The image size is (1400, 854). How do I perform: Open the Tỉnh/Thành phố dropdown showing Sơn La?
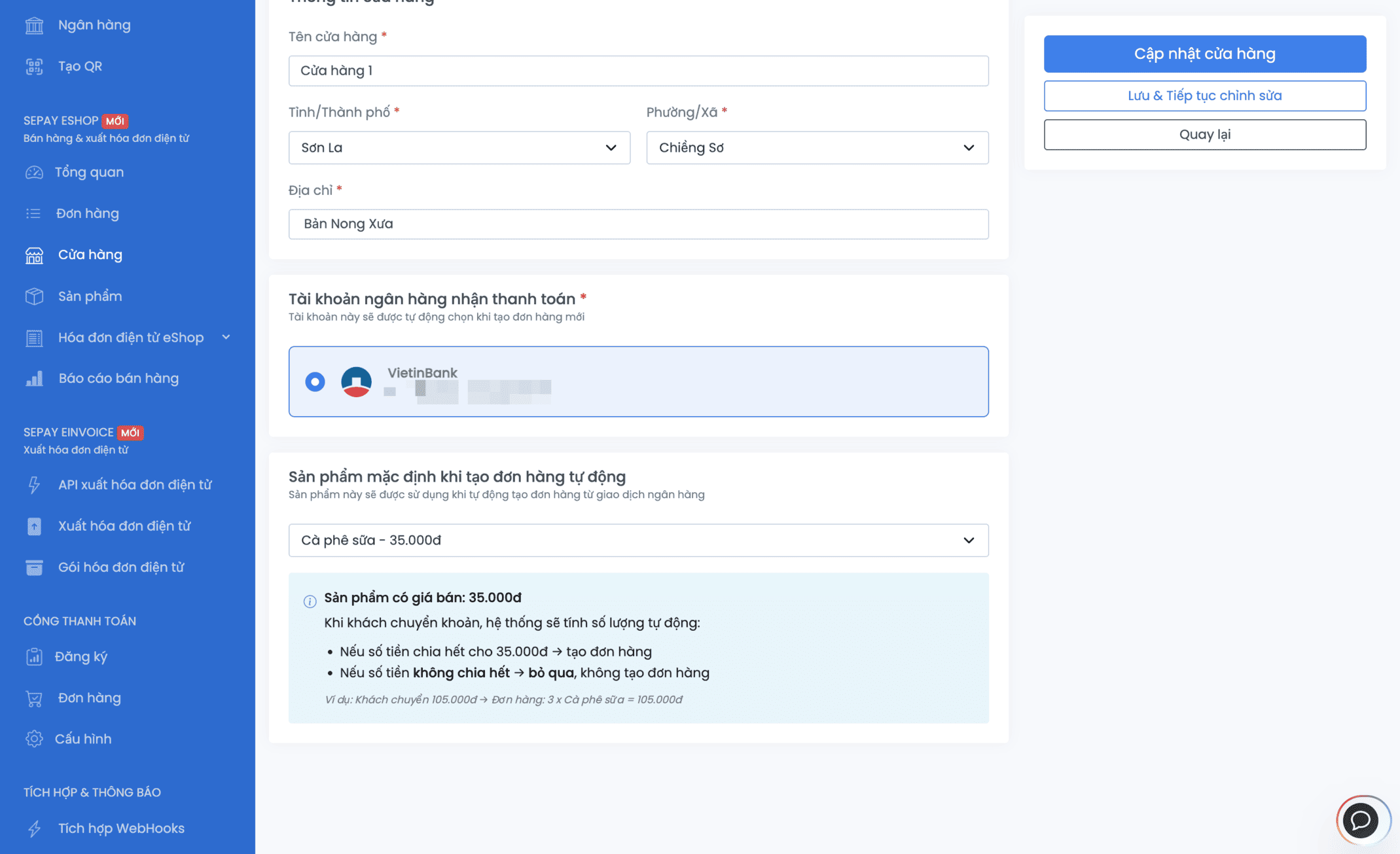pyautogui.click(x=459, y=148)
